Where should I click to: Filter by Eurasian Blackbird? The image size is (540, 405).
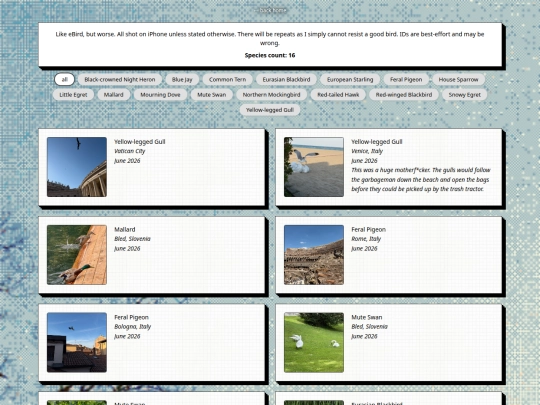pos(286,79)
